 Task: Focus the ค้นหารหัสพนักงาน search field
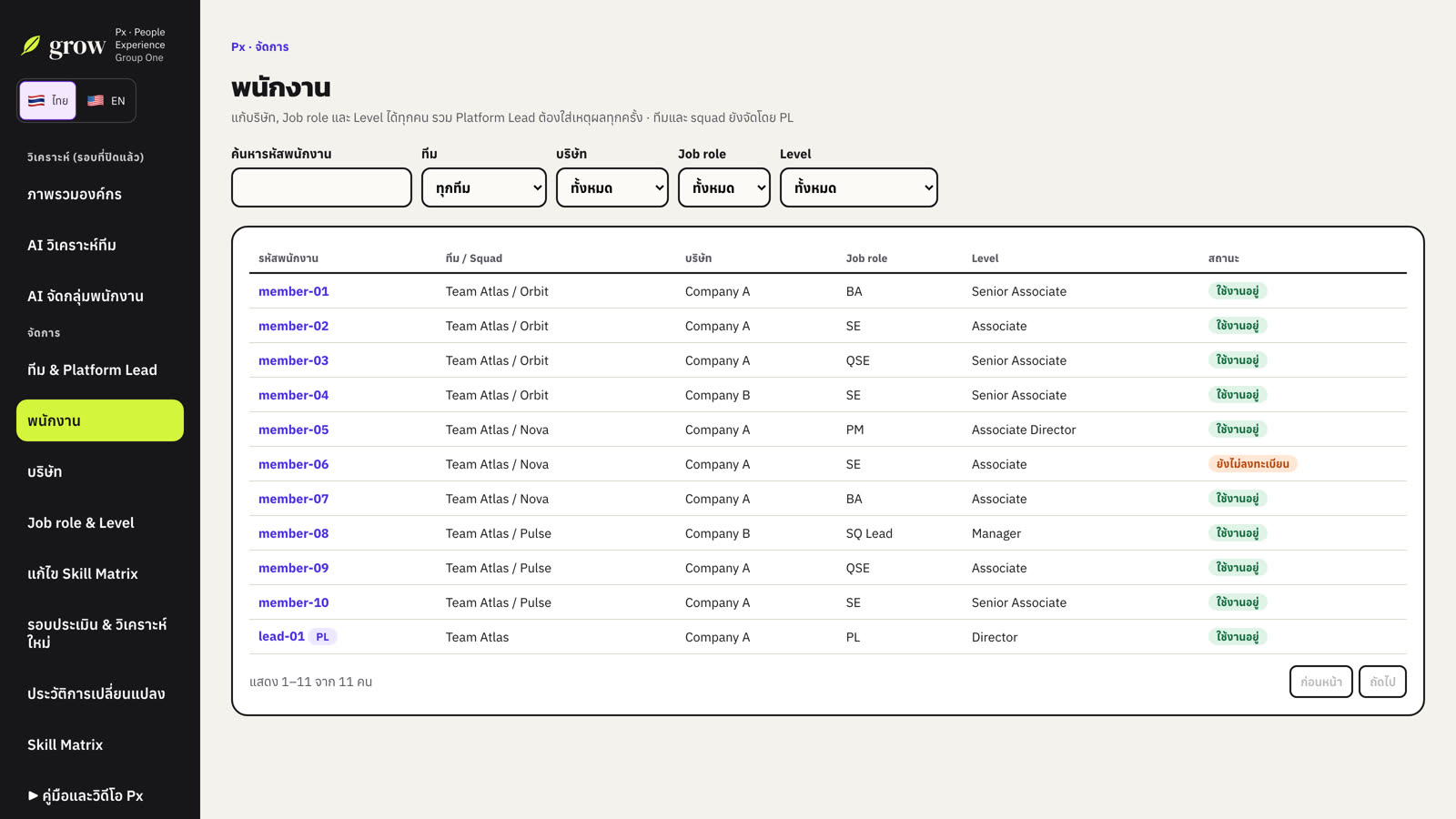pyautogui.click(x=321, y=187)
